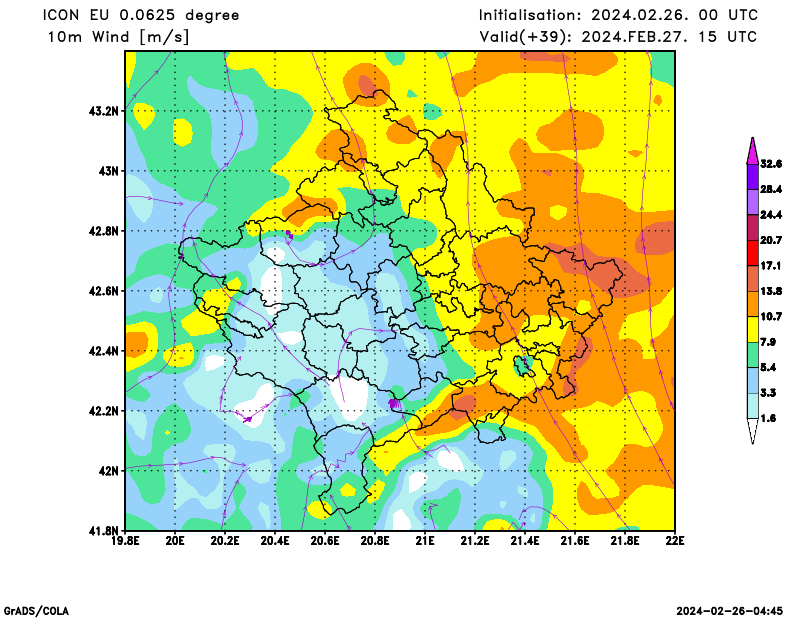The width and height of the screenshot is (800, 618).
Task: Click the 21.2E longitude label
Action: pyautogui.click(x=475, y=541)
